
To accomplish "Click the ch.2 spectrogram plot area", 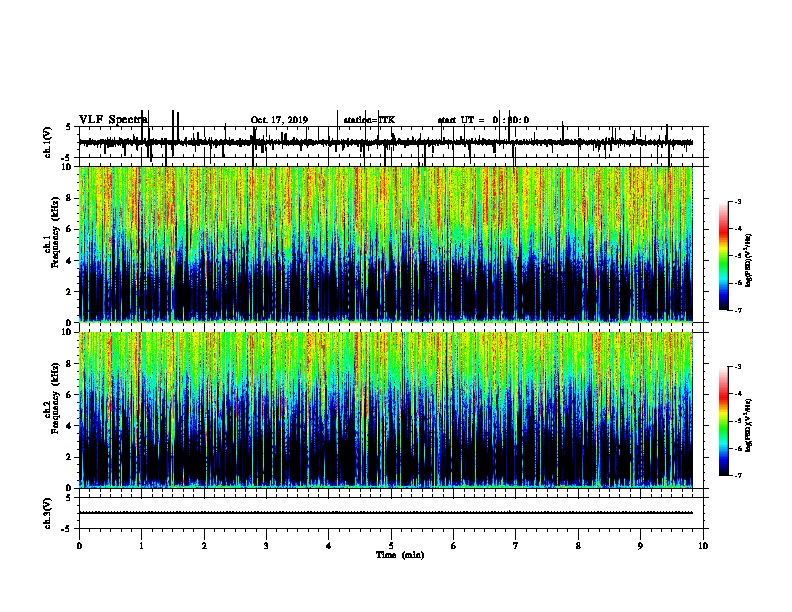I will [x=386, y=410].
